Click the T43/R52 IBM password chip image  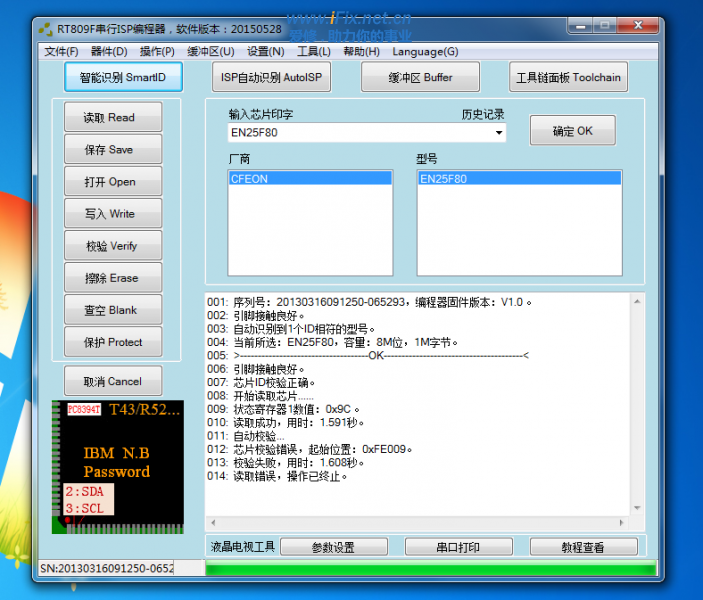117,467
